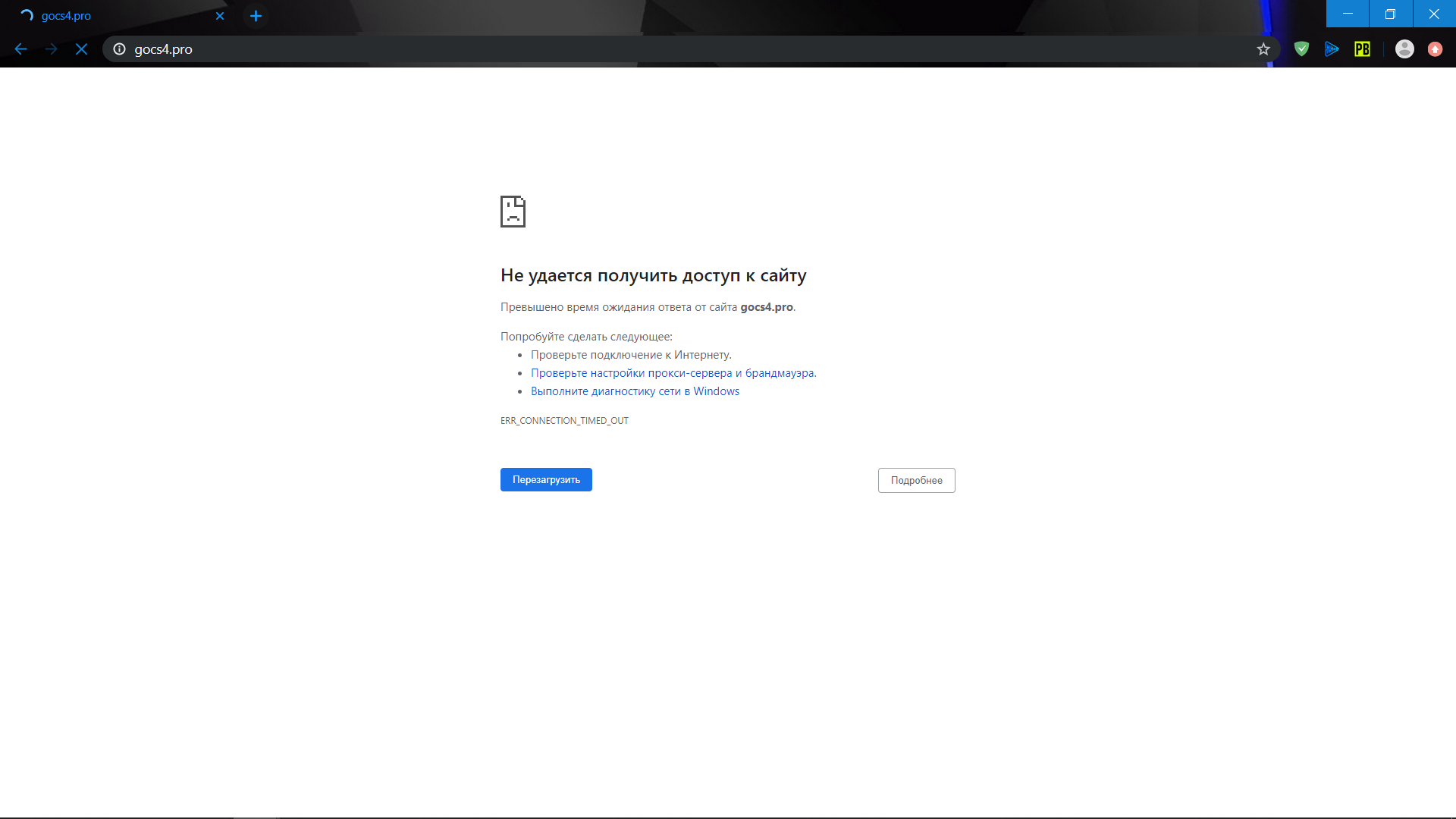Click the Подробнее button
This screenshot has height=819, width=1456.
pos(916,480)
